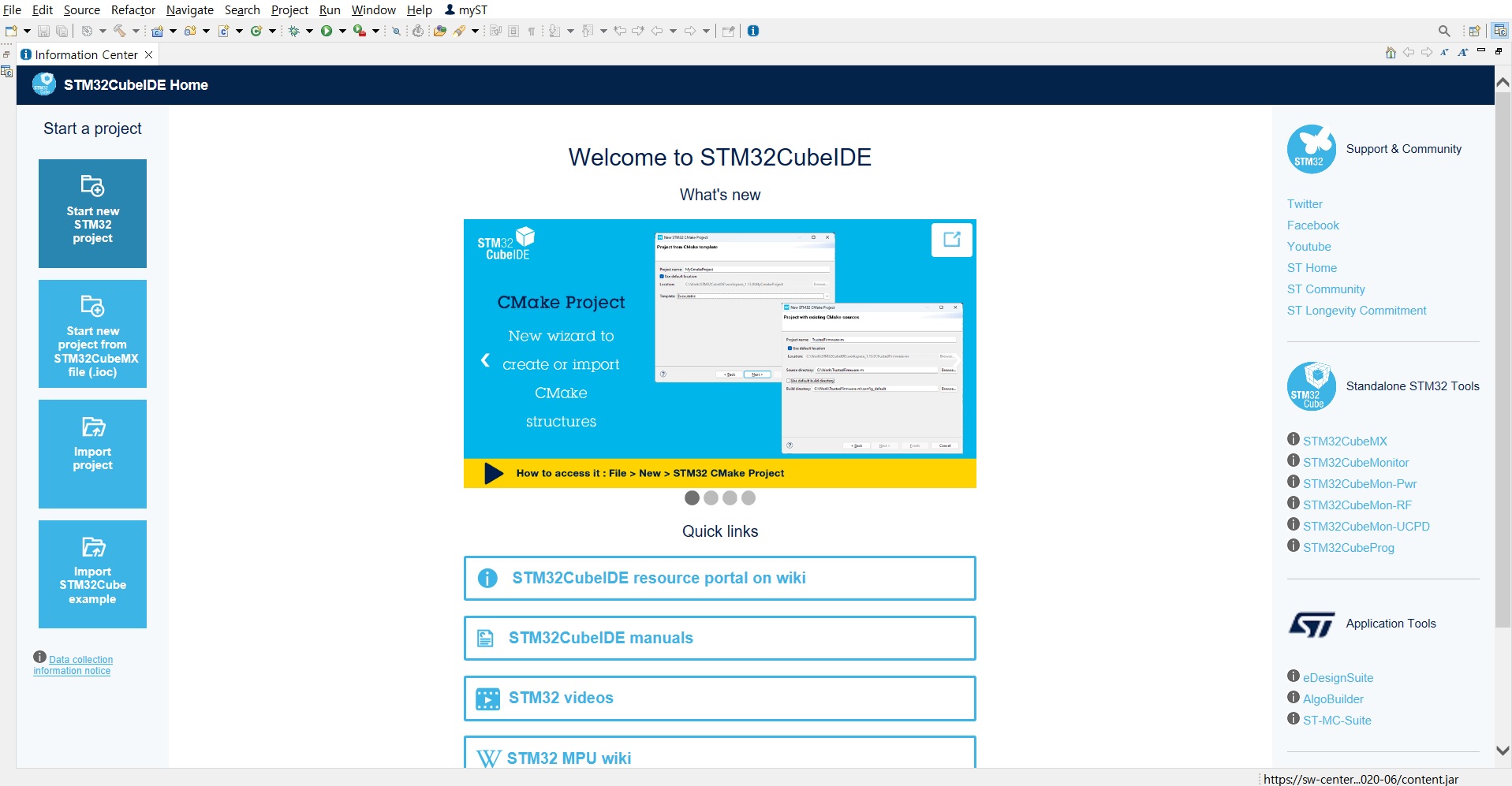Click the increase font size icon
This screenshot has height=786, width=1512.
[x=1462, y=53]
